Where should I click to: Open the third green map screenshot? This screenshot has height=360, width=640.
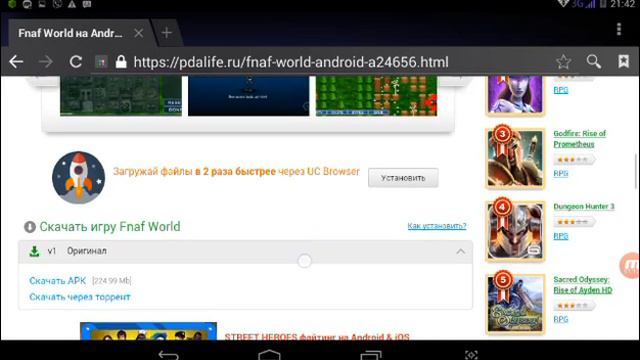click(x=376, y=96)
